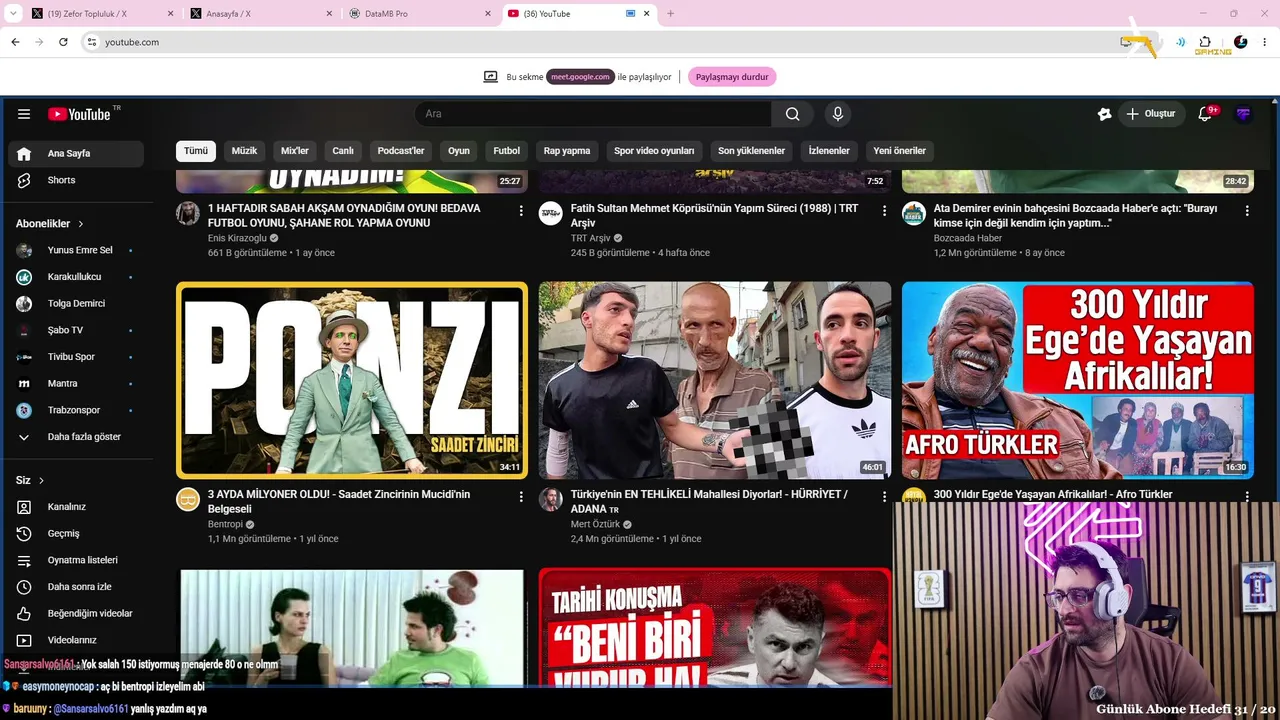Open the Tolga Demirci subscription
The width and height of the screenshot is (1280, 720).
pos(76,303)
